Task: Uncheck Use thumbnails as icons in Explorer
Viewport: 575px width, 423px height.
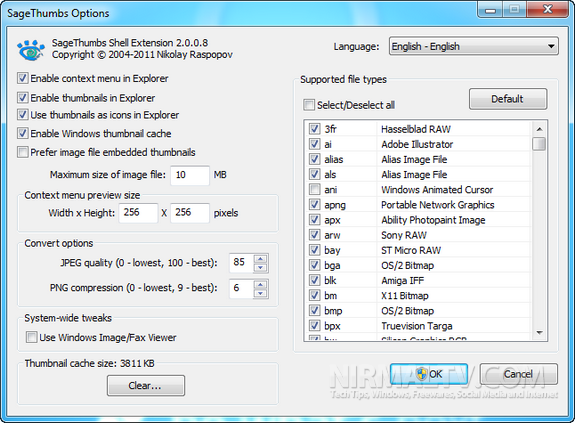Action: pyautogui.click(x=23, y=115)
